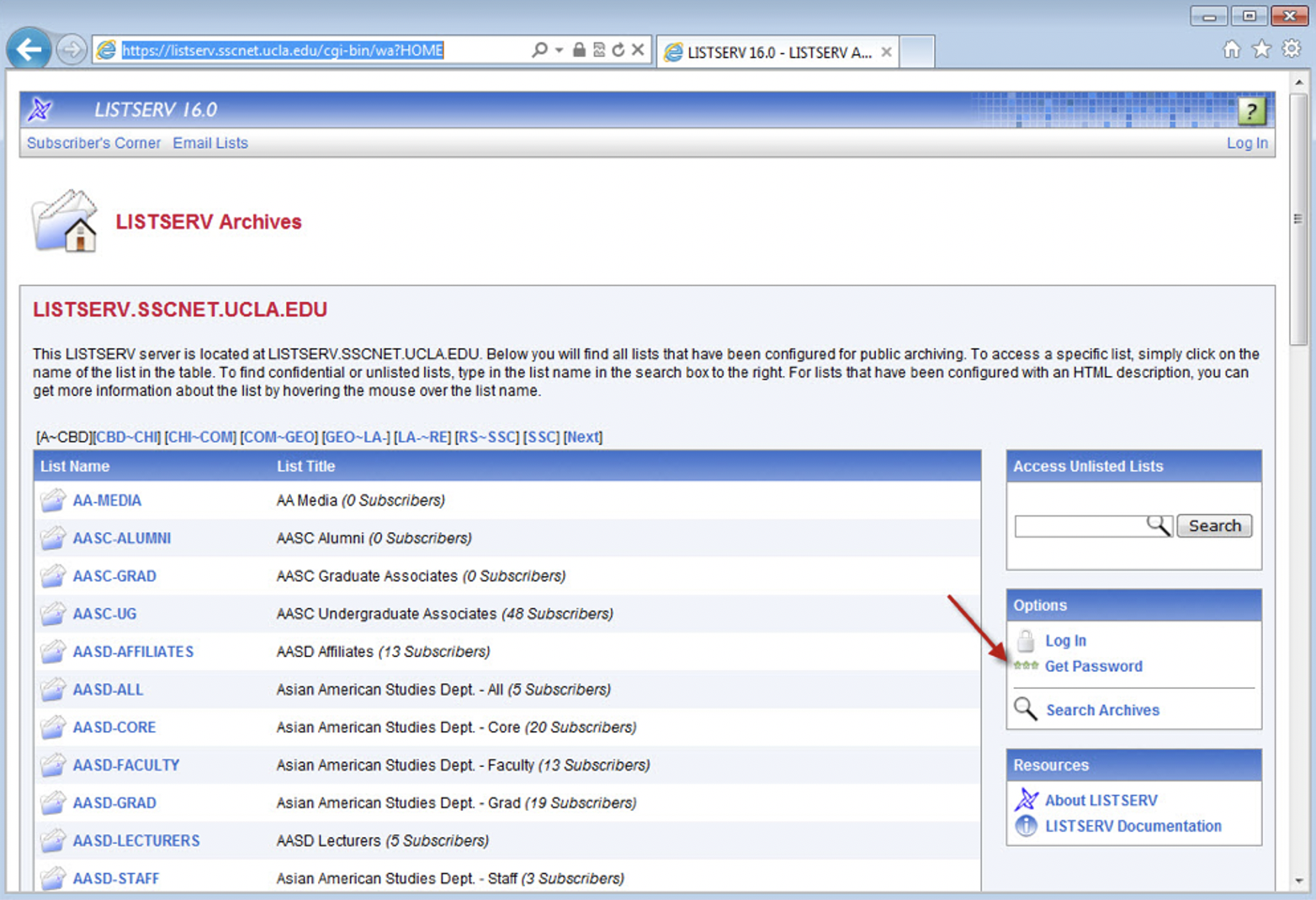The width and height of the screenshot is (1316, 900).
Task: Click the favorites star icon
Action: pyautogui.click(x=1261, y=50)
